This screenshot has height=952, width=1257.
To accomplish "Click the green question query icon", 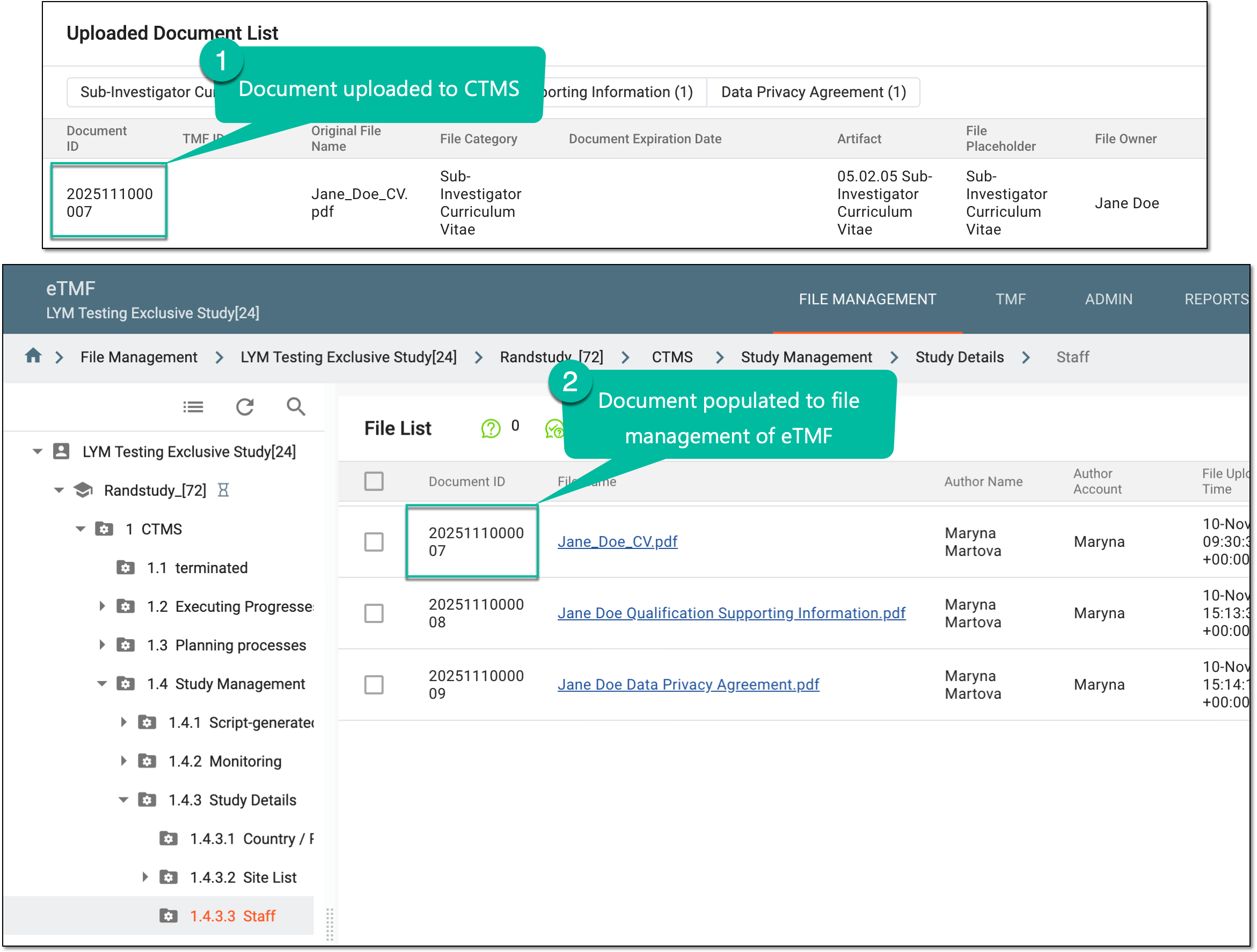I will coord(491,428).
